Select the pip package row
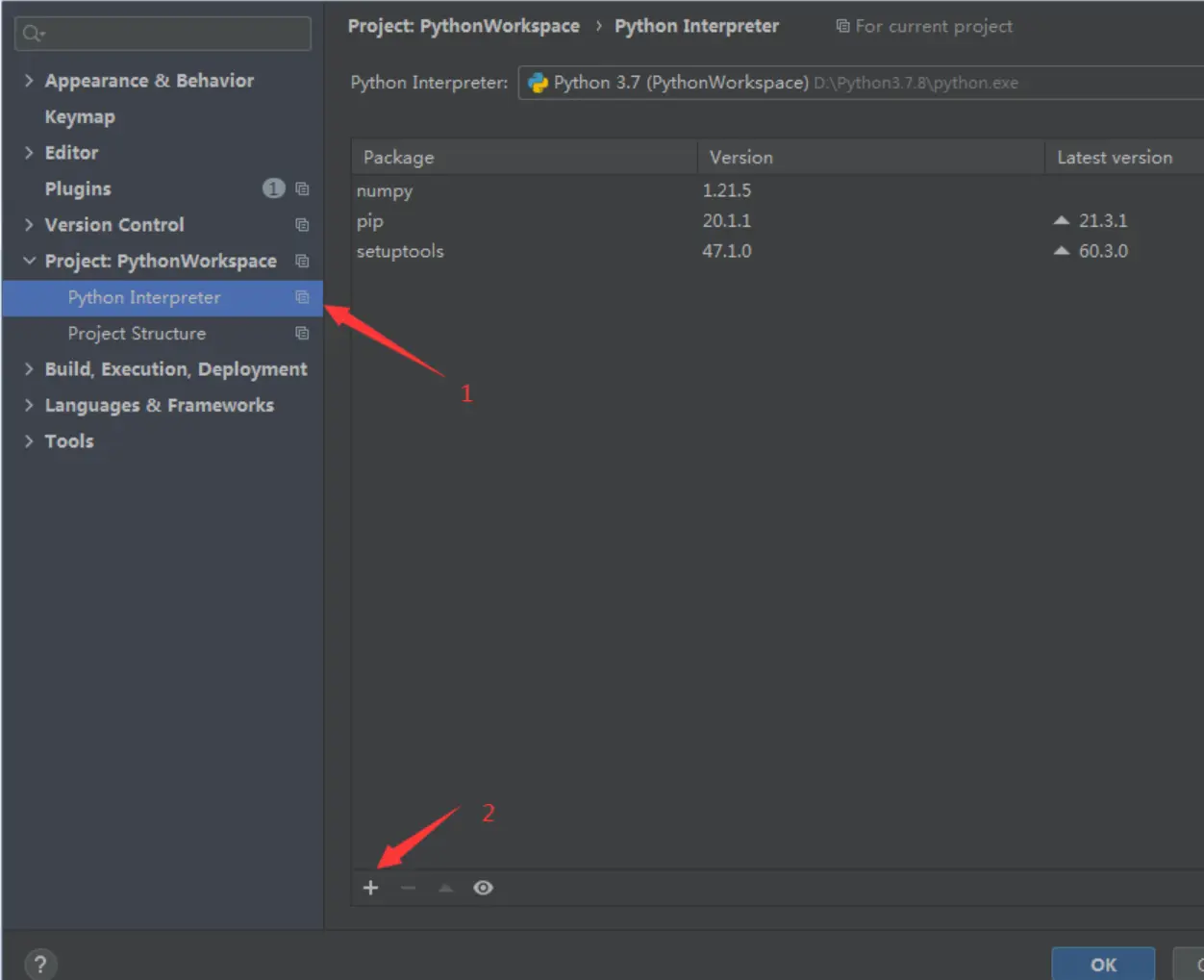The image size is (1204, 980). tap(777, 220)
